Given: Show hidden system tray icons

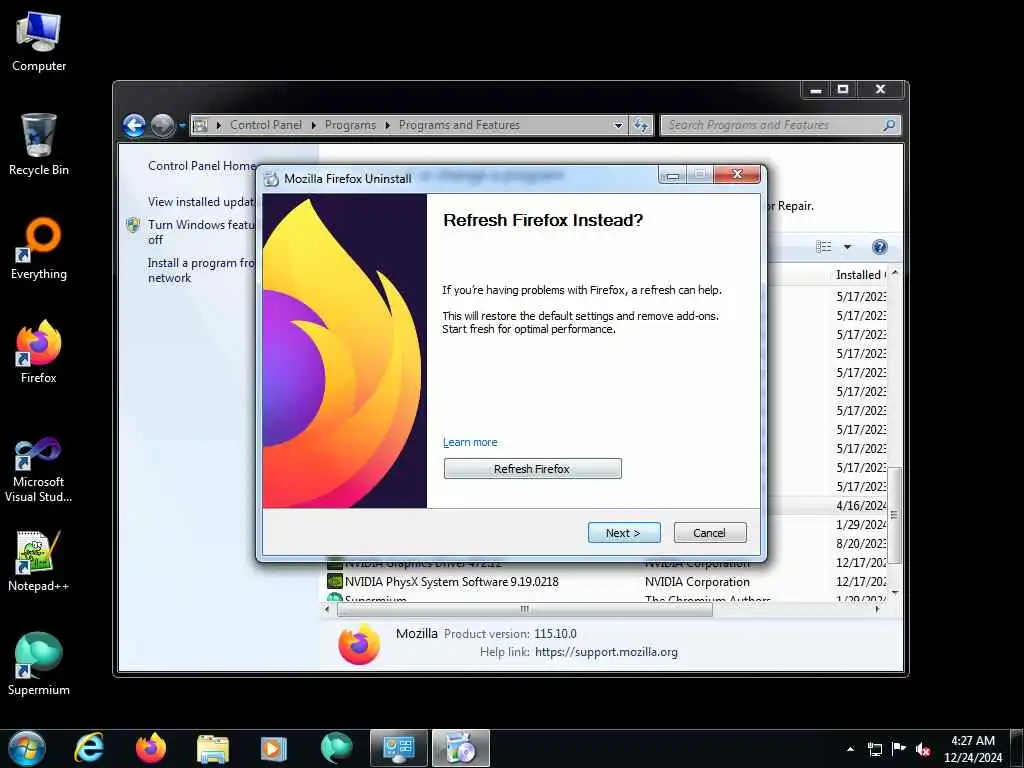Looking at the screenshot, I should coord(850,749).
